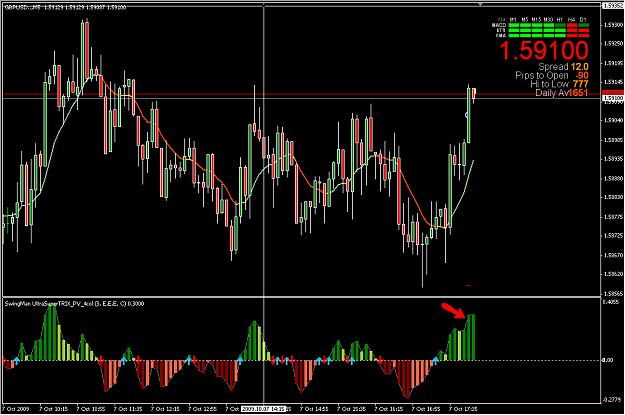Click the dark green MACD cell under H1
Screen dimensions: 625x415
560,25
